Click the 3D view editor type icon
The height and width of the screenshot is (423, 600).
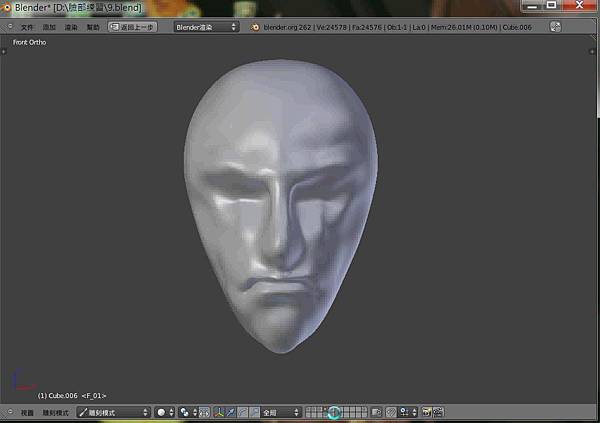click(9, 412)
